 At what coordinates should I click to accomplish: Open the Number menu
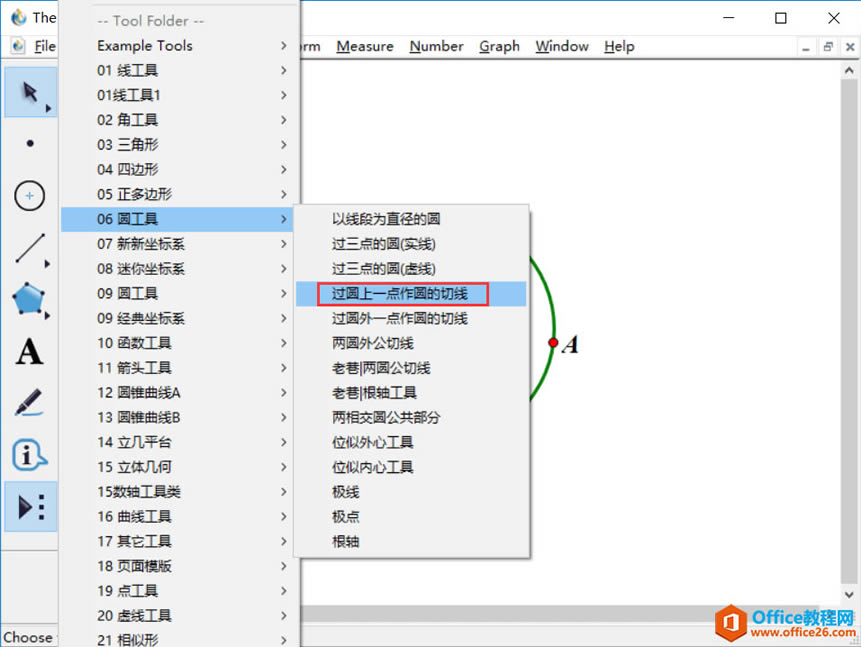(436, 46)
